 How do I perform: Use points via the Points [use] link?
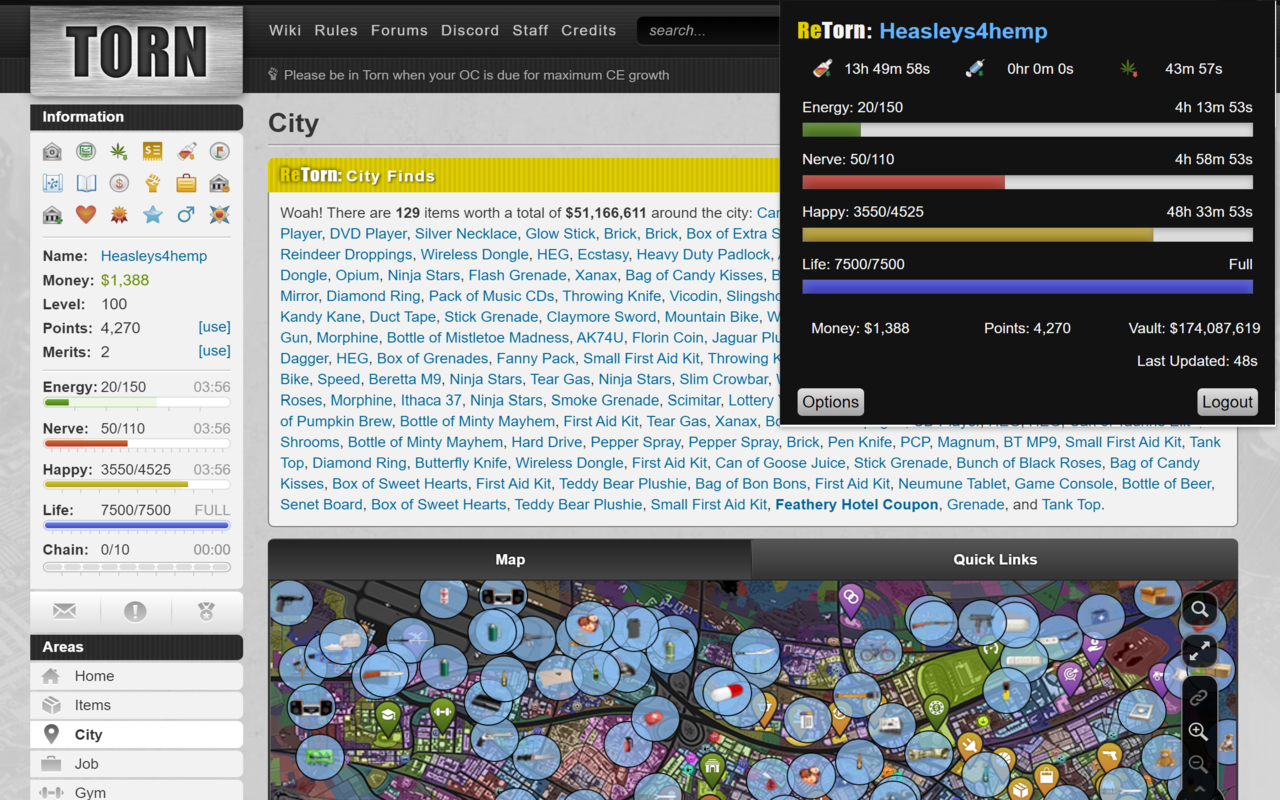[214, 327]
